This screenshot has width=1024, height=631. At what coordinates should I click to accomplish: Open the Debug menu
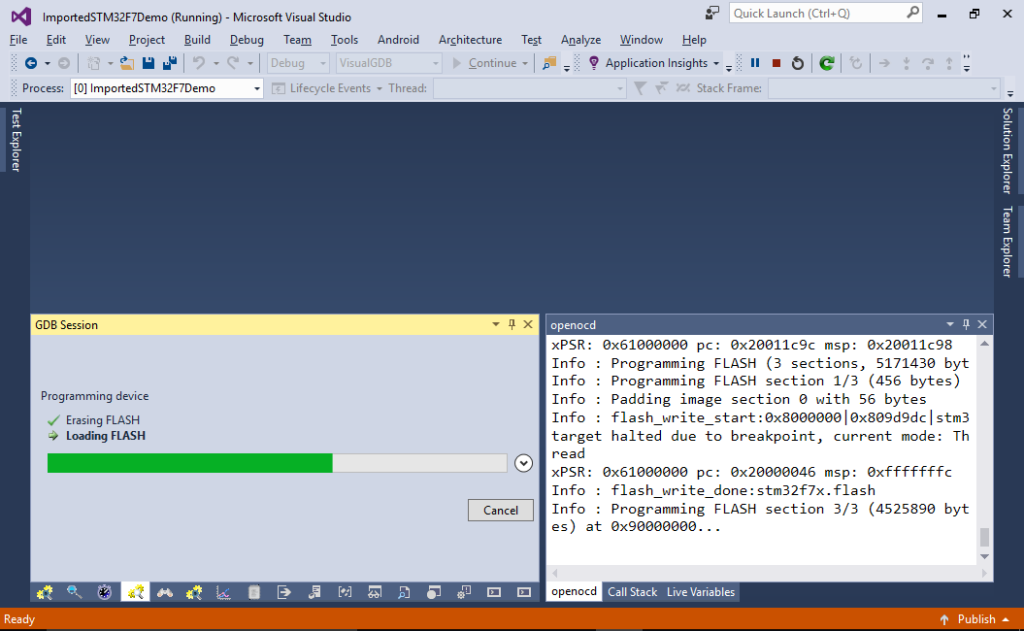[x=246, y=40]
